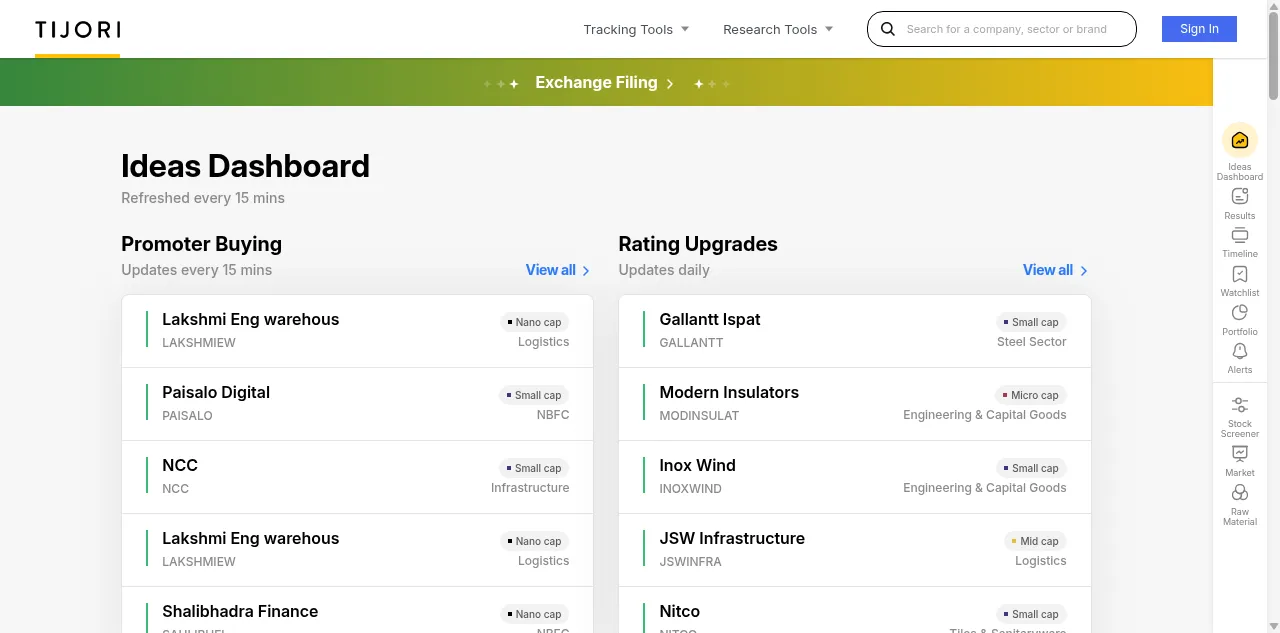Open Paisalo Digital company row
Viewport: 1280px width, 633px height.
click(357, 404)
